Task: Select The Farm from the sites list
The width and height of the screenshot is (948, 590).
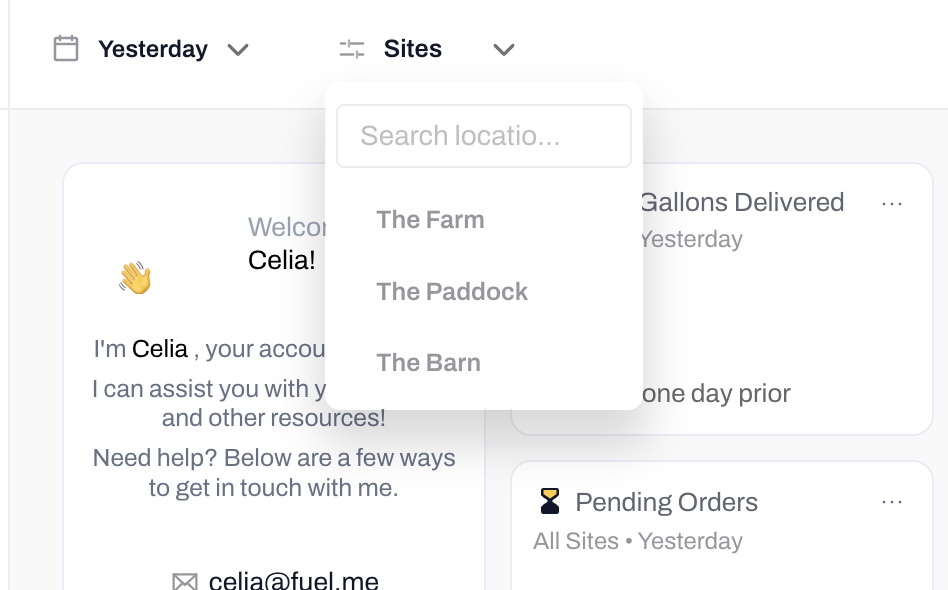Action: pos(430,220)
